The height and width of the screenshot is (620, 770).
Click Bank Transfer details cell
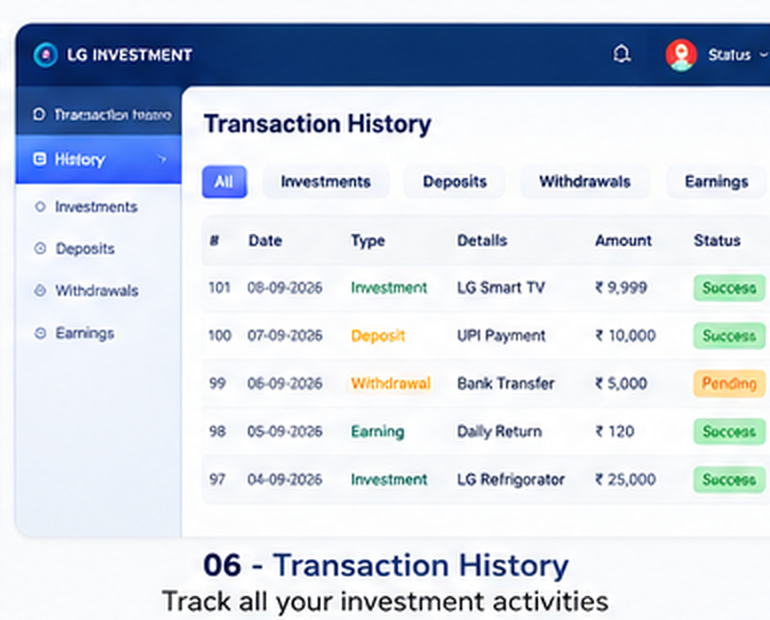tap(506, 383)
